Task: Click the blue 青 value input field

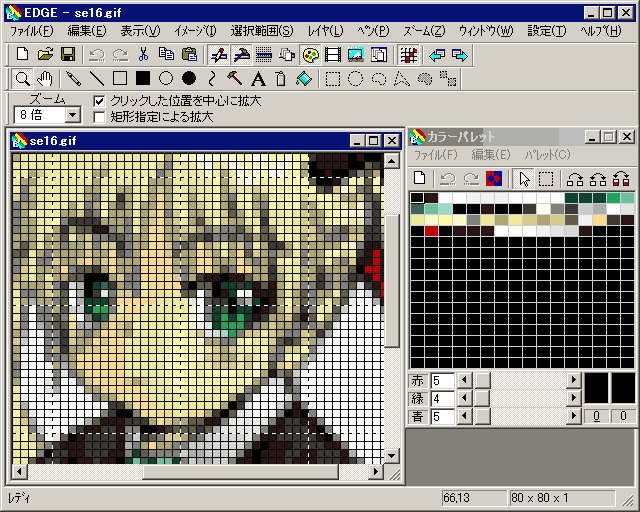Action: click(442, 416)
